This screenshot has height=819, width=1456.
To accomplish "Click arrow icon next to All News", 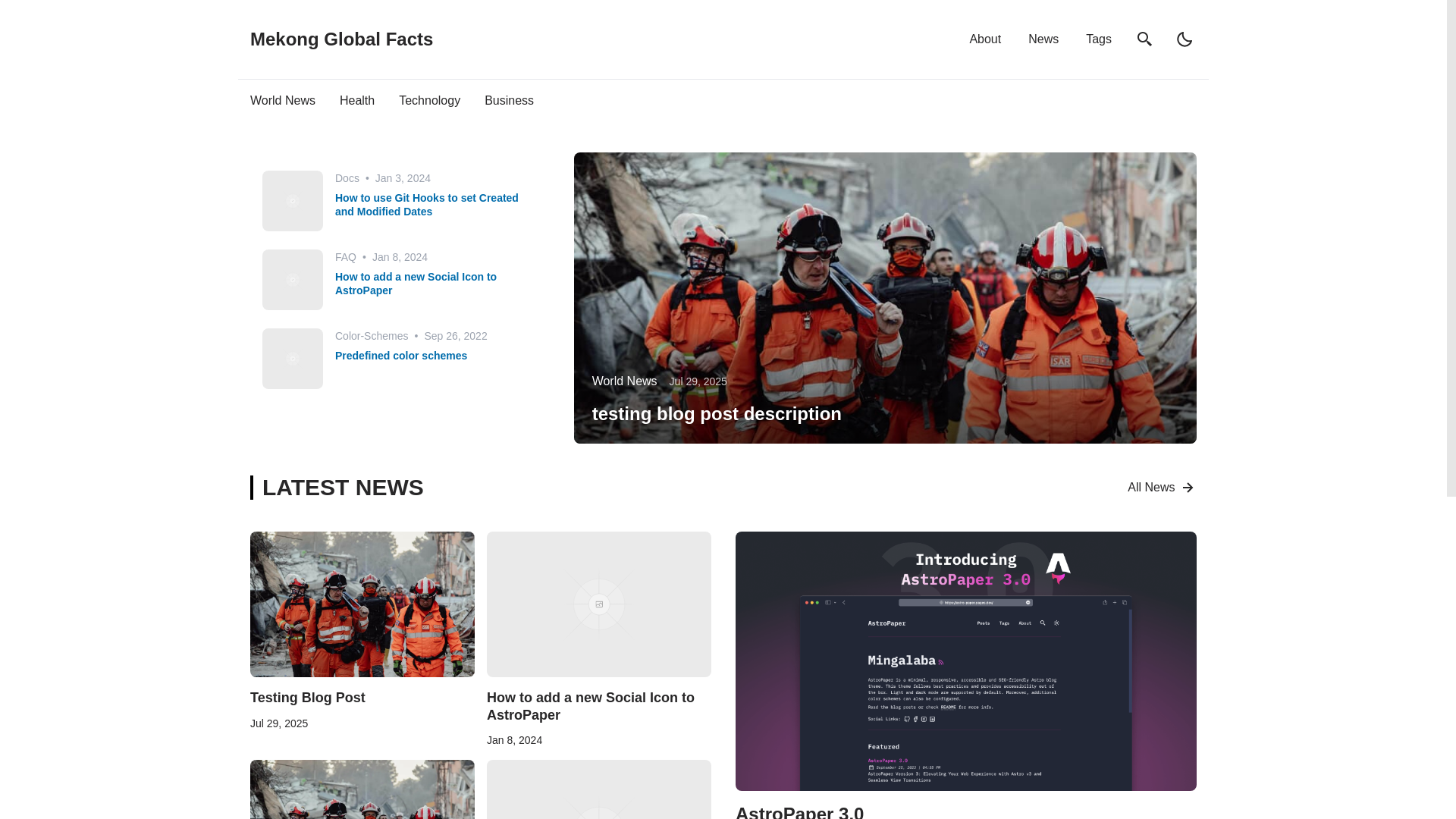I will [1188, 488].
